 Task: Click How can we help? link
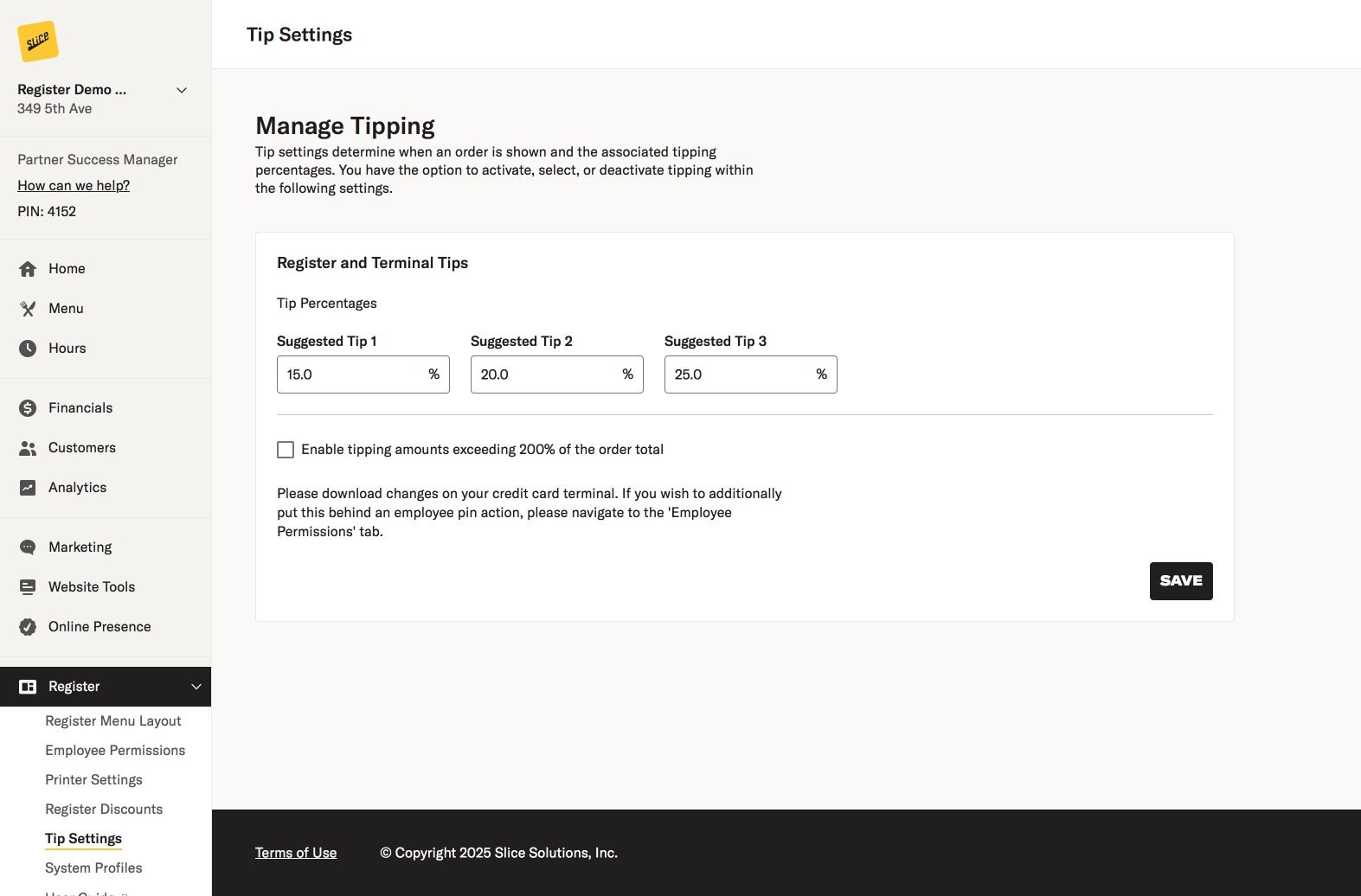74,186
